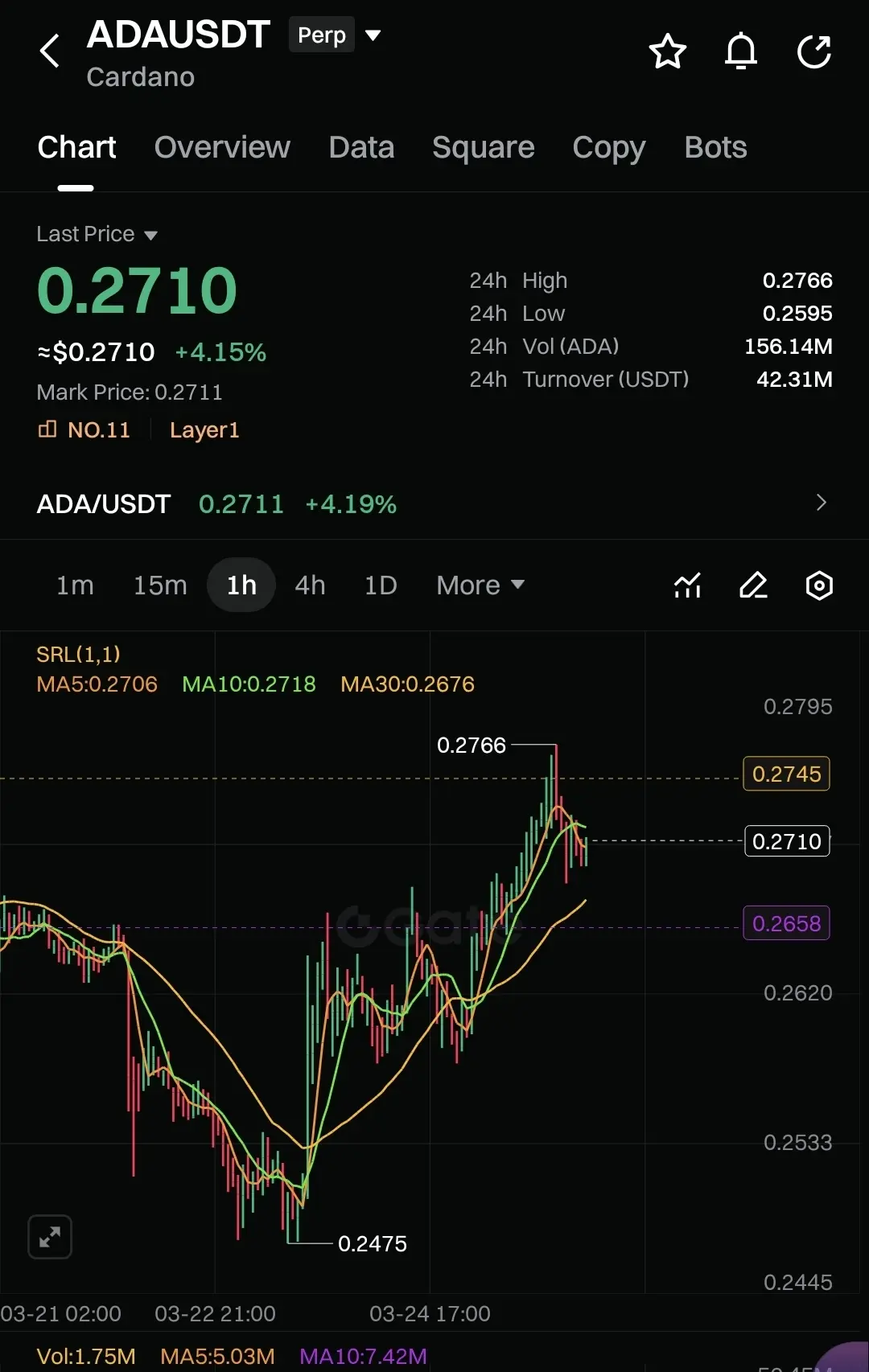Open the chart indicators icon
869x1372 pixels.
click(x=687, y=585)
